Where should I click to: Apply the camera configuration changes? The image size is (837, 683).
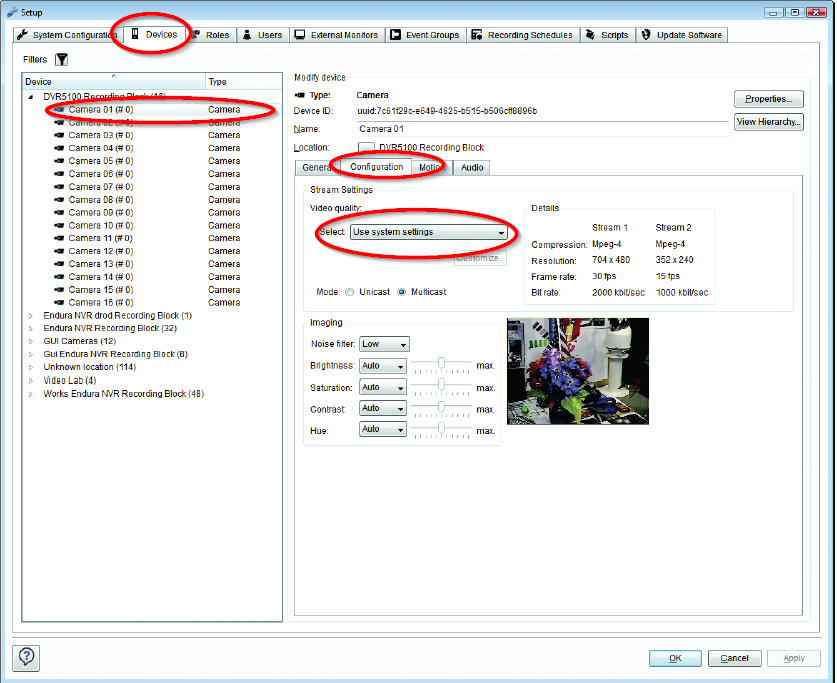(x=794, y=658)
